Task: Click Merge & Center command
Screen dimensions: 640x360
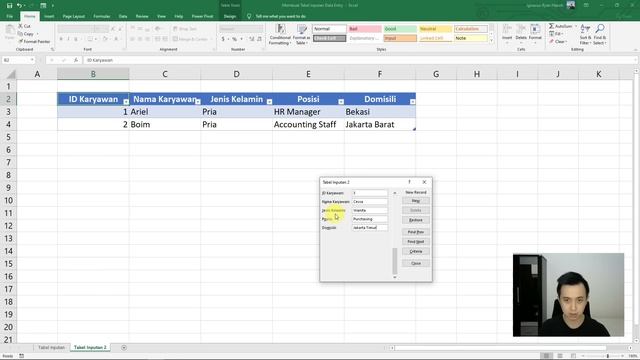Action: pos(192,39)
